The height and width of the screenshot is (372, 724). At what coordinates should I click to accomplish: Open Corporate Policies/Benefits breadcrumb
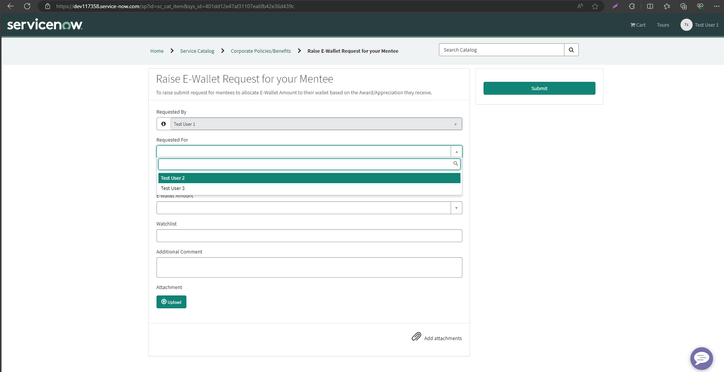point(261,51)
